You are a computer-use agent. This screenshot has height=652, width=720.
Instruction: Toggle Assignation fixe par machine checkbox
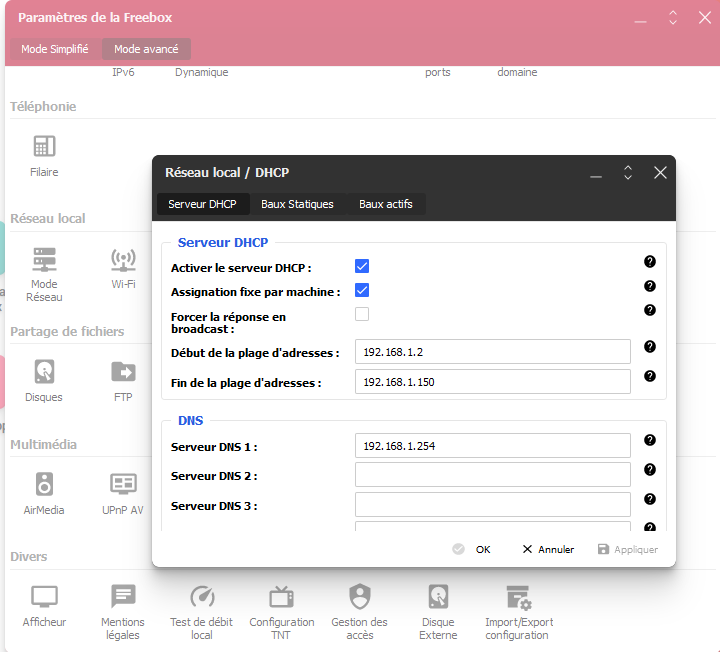[x=362, y=290]
